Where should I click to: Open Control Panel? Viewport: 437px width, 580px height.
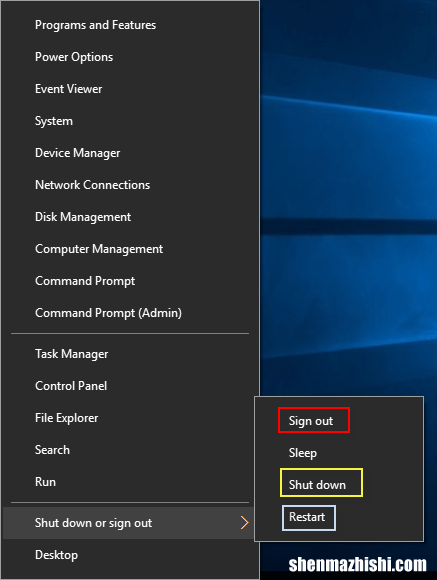point(130,386)
